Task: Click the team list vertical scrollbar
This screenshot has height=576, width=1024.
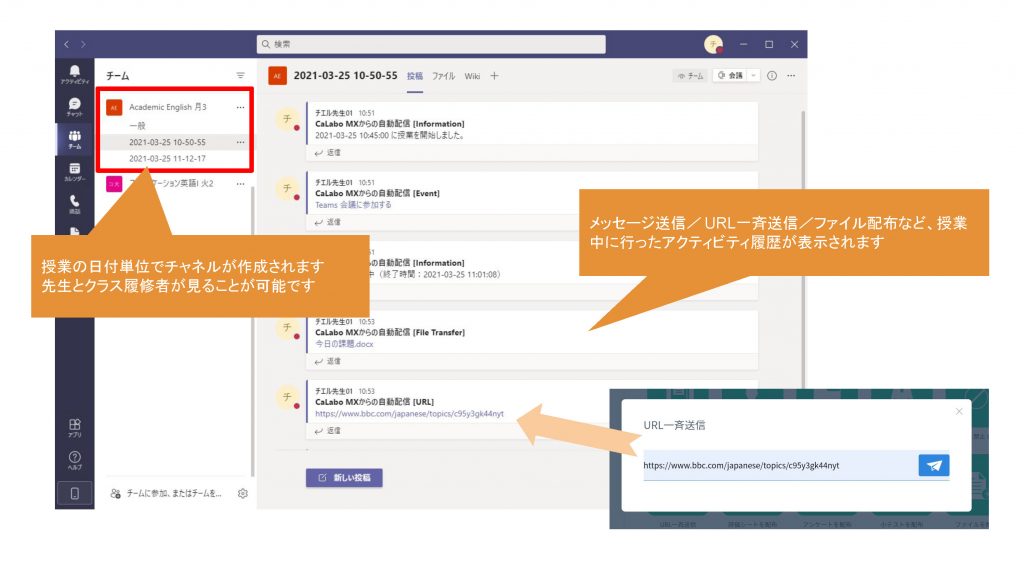Action: coord(253,333)
